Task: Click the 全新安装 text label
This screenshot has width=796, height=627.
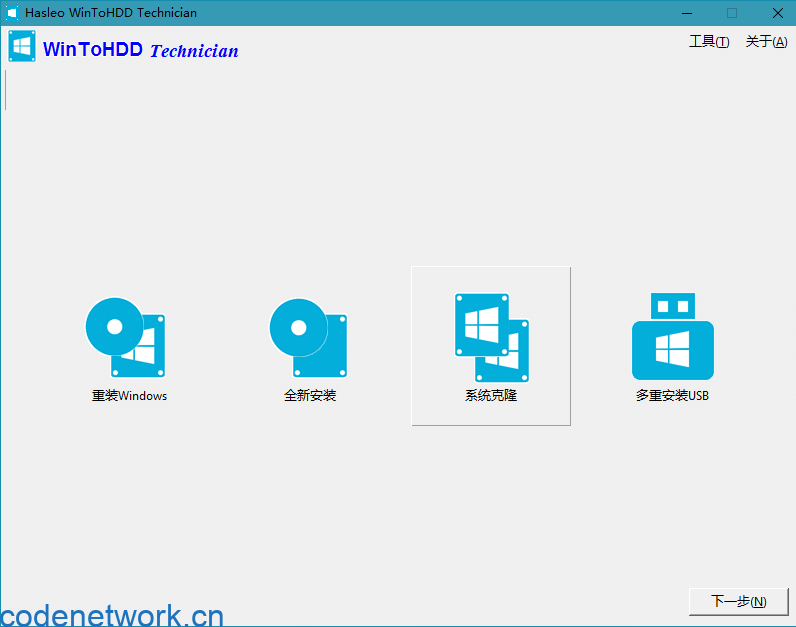Action: pyautogui.click(x=310, y=395)
